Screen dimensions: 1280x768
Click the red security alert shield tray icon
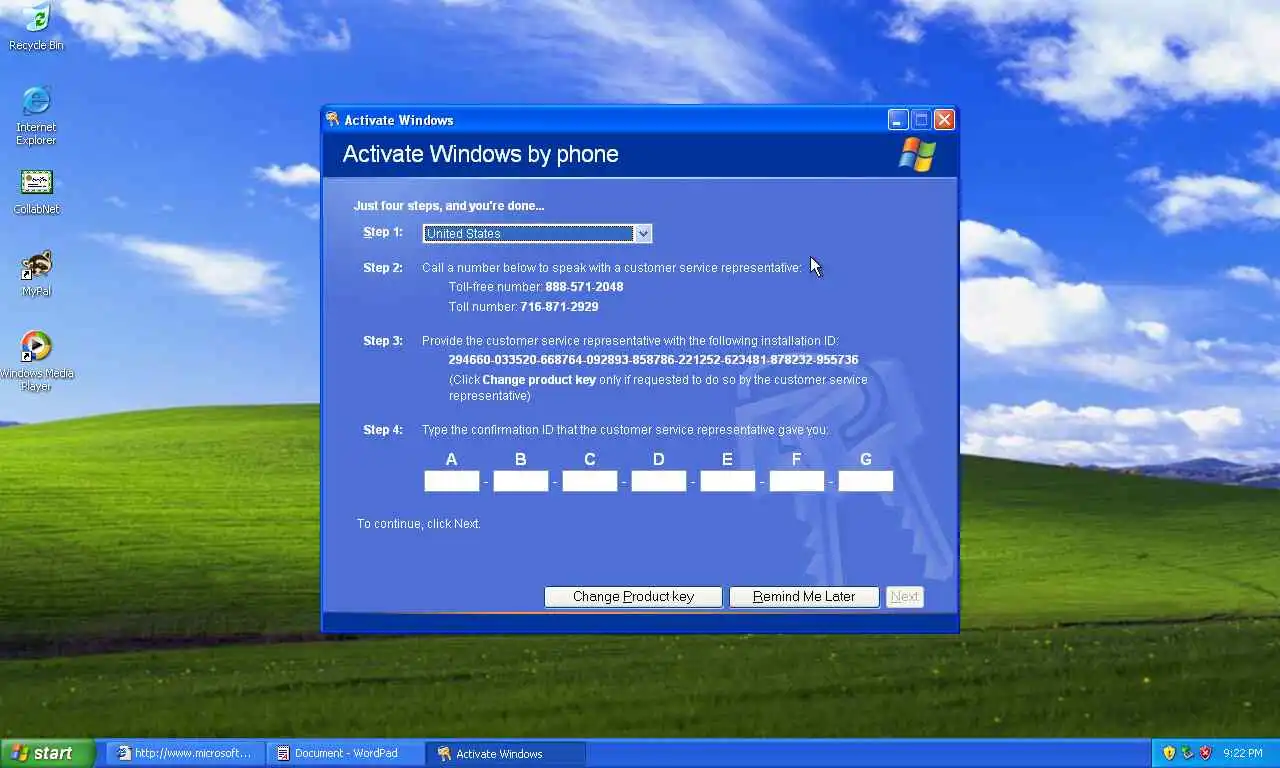tap(1205, 753)
